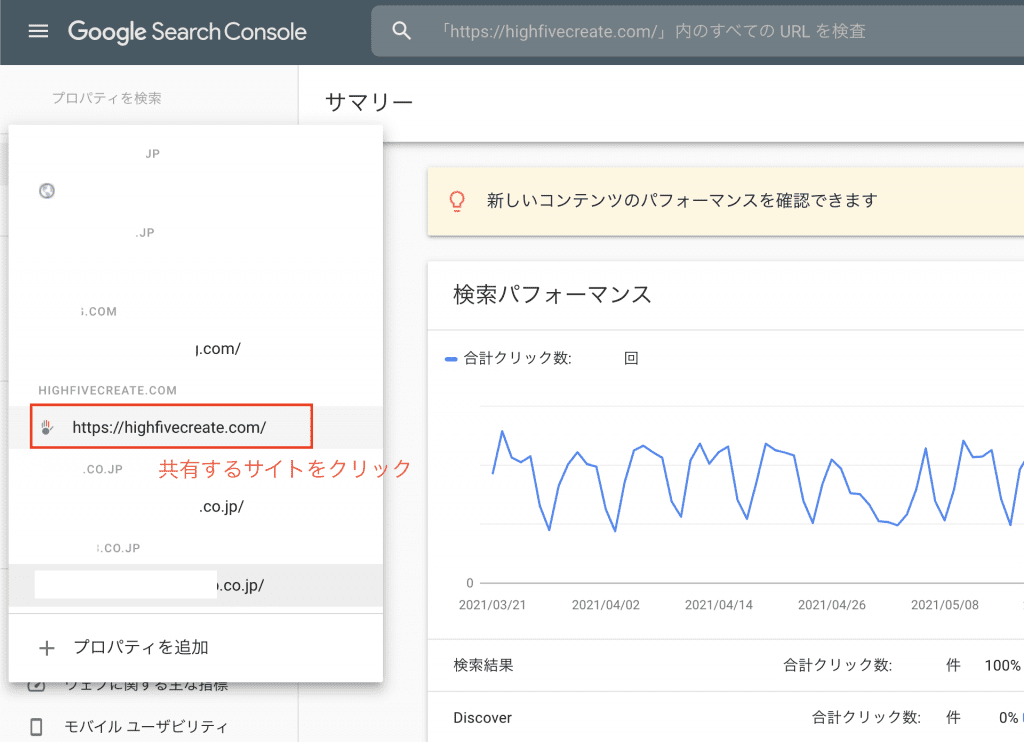Click the 100% value in 検索結果 row
The image size is (1024, 742).
[x=1002, y=666]
